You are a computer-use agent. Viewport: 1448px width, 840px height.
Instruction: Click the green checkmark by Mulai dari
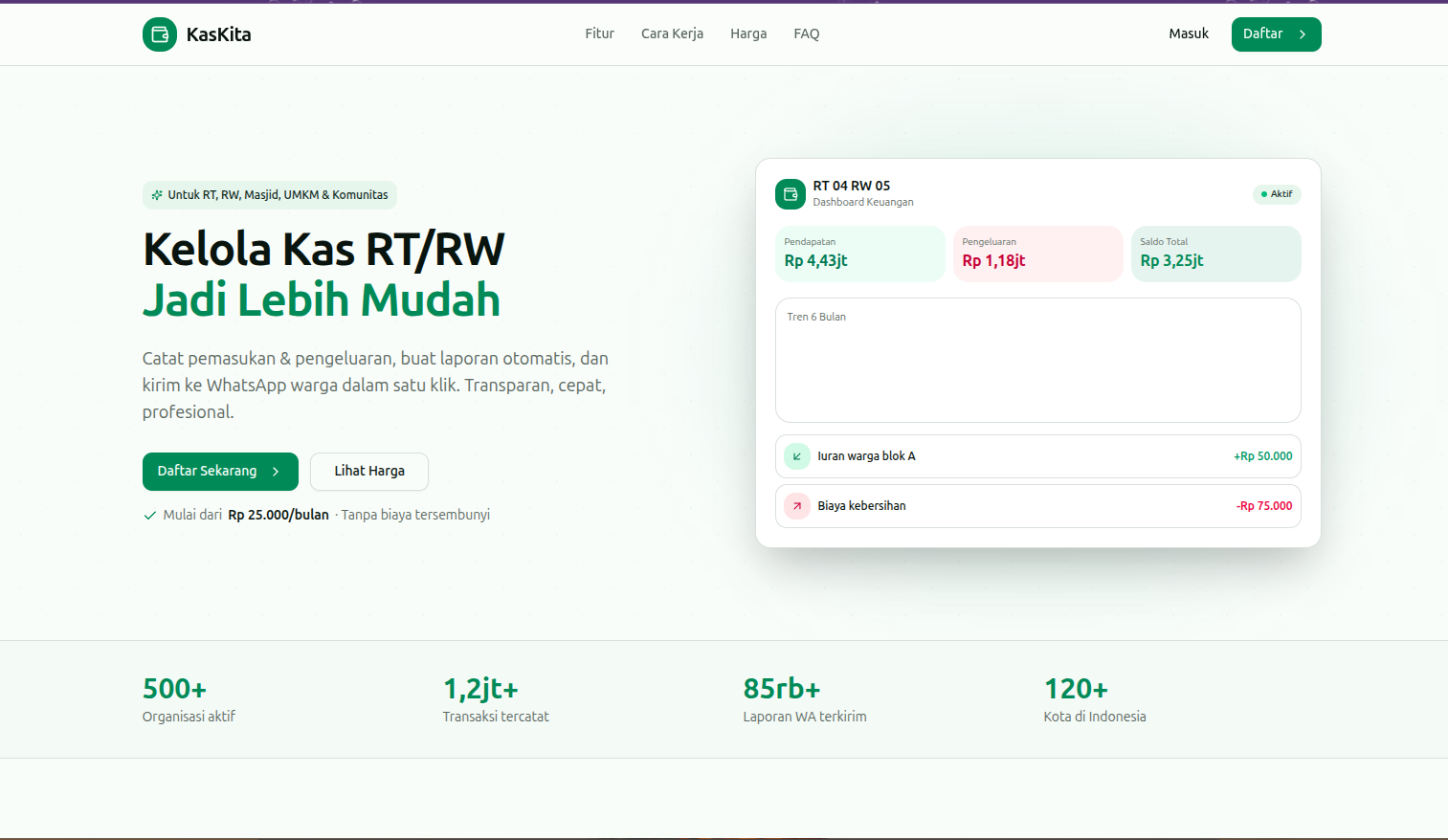click(x=150, y=516)
